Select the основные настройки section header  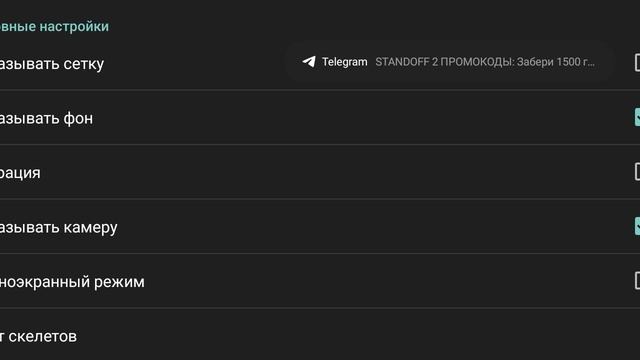54,27
